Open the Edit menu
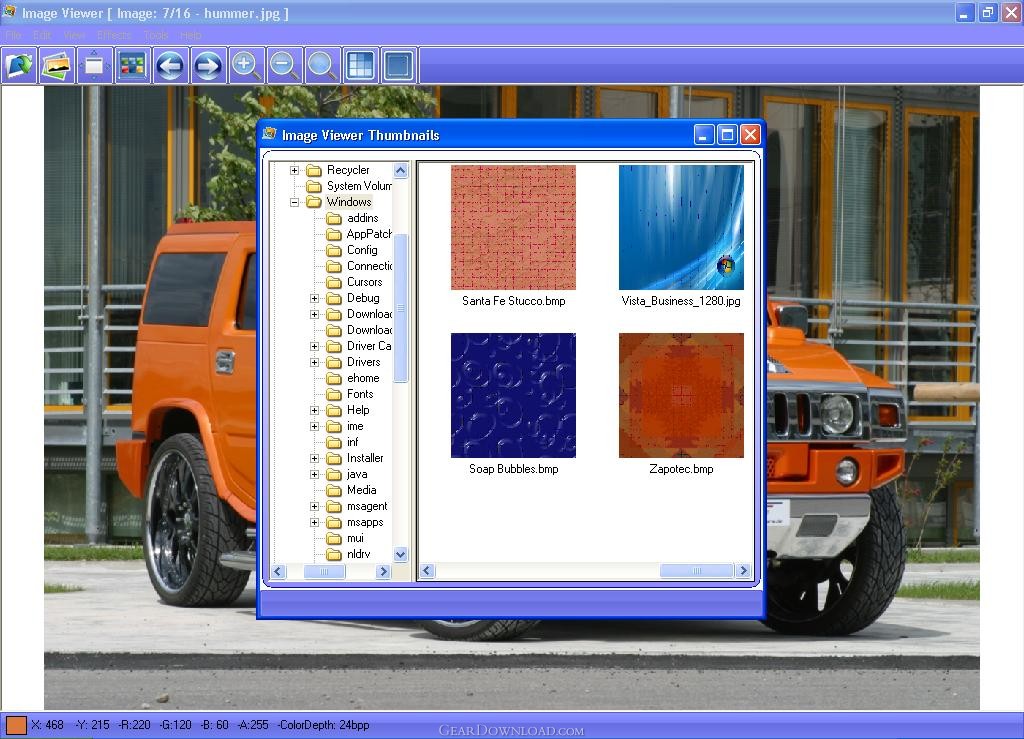Screen dimensions: 1024x739 pyautogui.click(x=42, y=35)
